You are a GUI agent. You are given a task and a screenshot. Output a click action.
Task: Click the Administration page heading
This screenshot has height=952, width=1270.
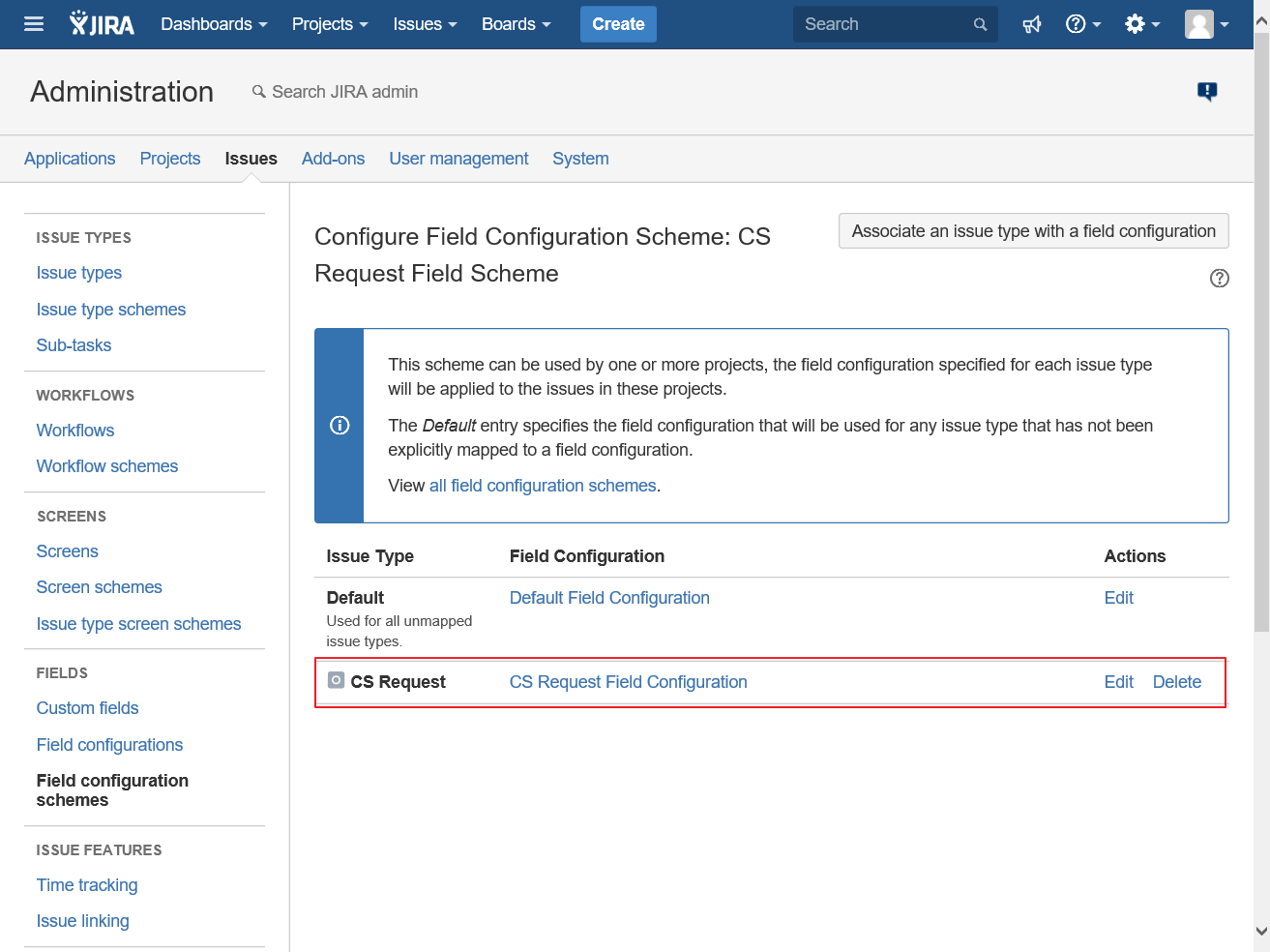pyautogui.click(x=122, y=92)
